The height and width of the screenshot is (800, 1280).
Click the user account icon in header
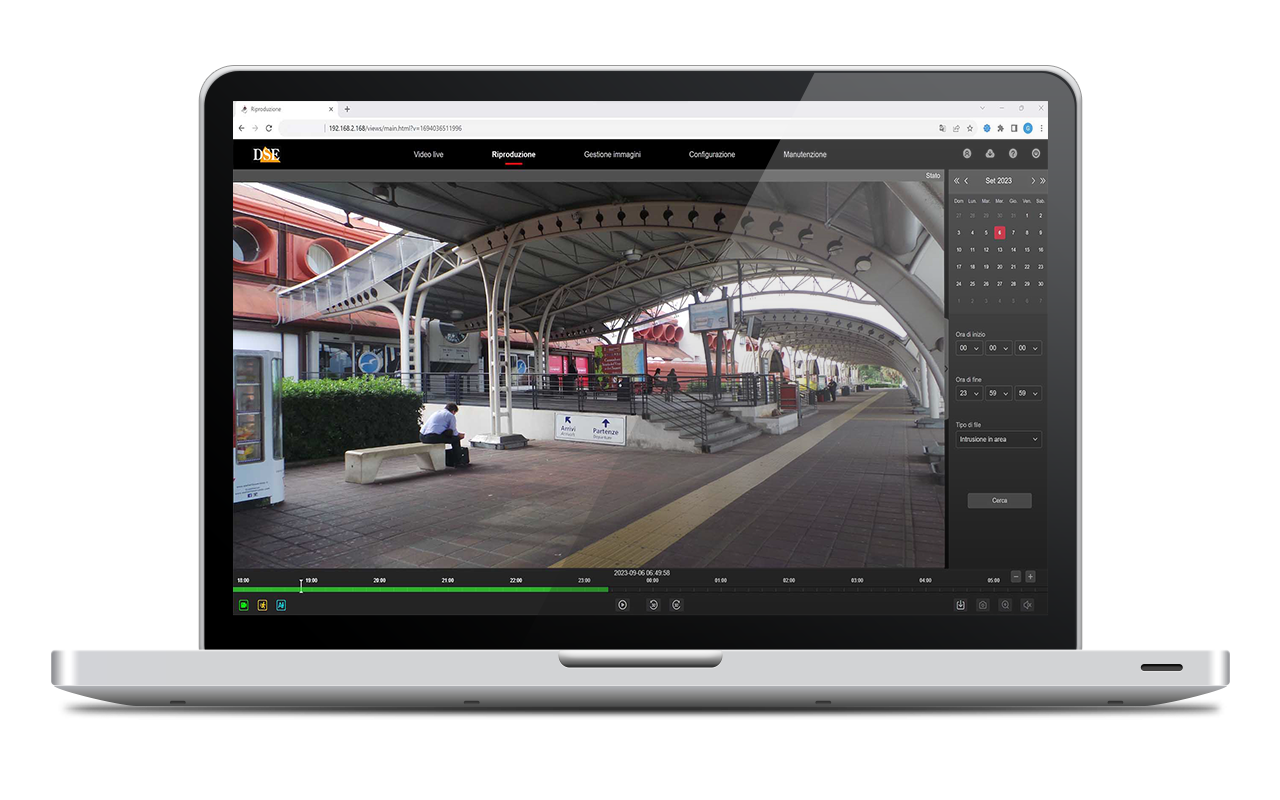coord(967,154)
